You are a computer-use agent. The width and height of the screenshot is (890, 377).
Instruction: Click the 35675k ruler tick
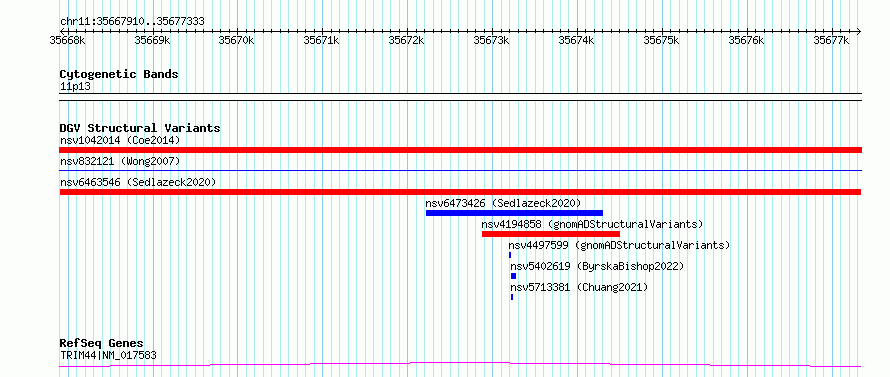click(662, 40)
